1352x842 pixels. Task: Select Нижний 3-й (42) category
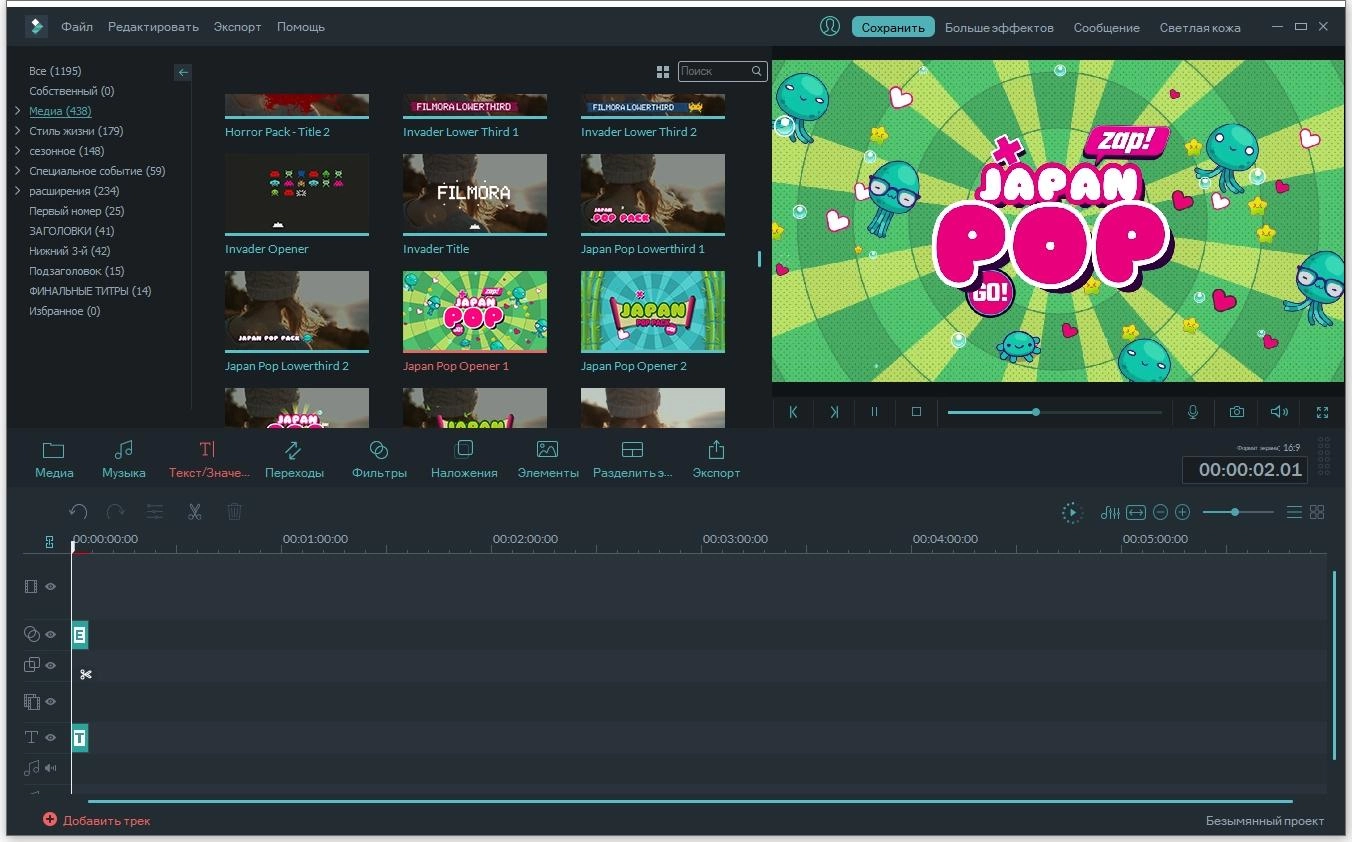click(69, 251)
